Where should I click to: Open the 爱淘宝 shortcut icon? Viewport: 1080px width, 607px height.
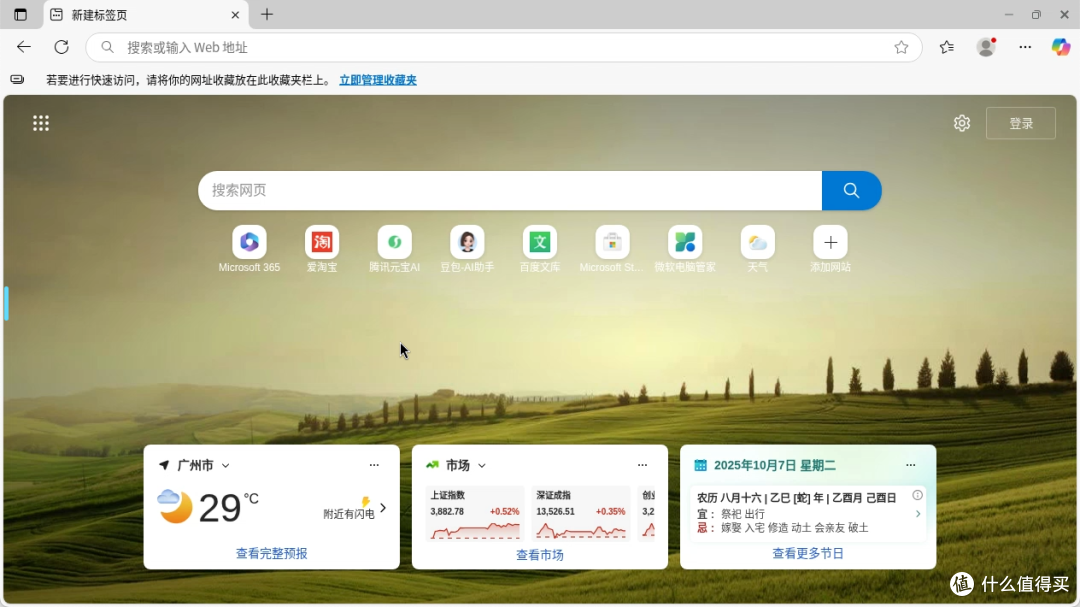coord(322,242)
